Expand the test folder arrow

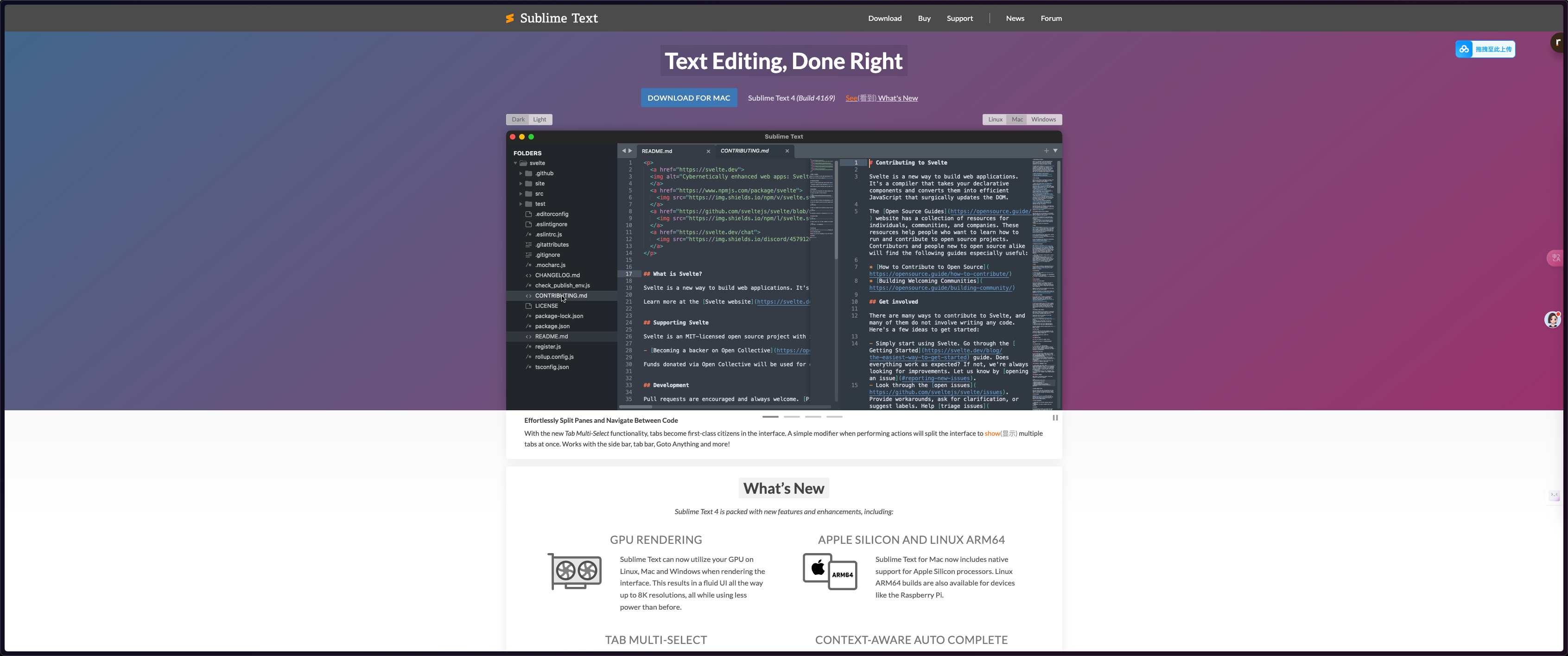521,204
